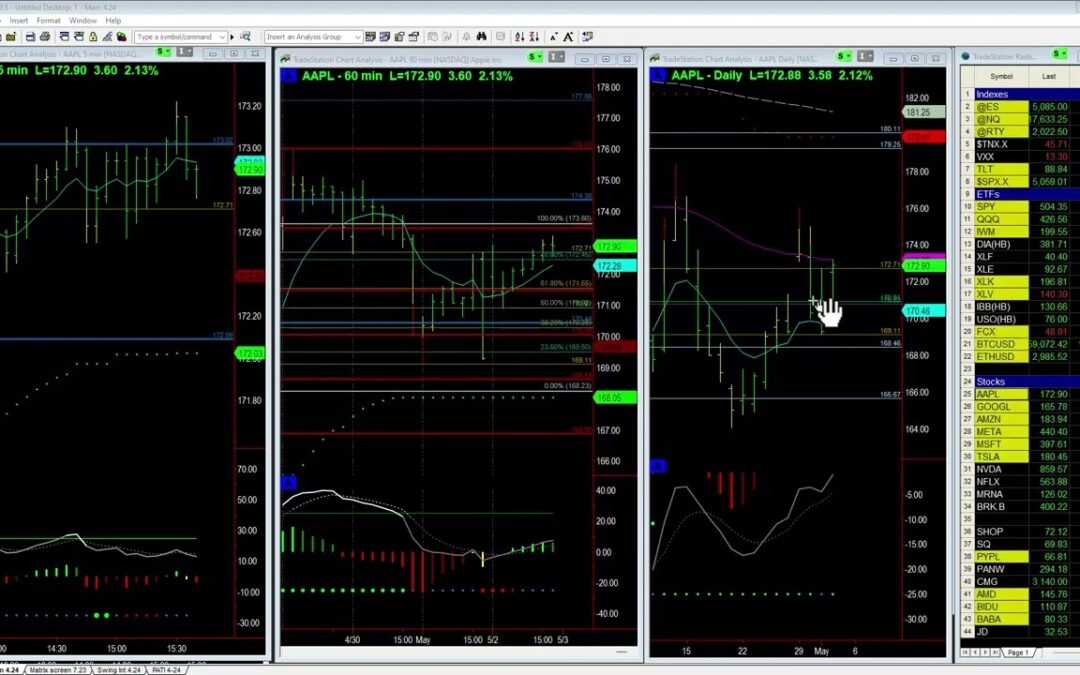Click the blue box icon beside AAPL - 60 min title
Viewport: 1080px width, 675px height.
[289, 75]
